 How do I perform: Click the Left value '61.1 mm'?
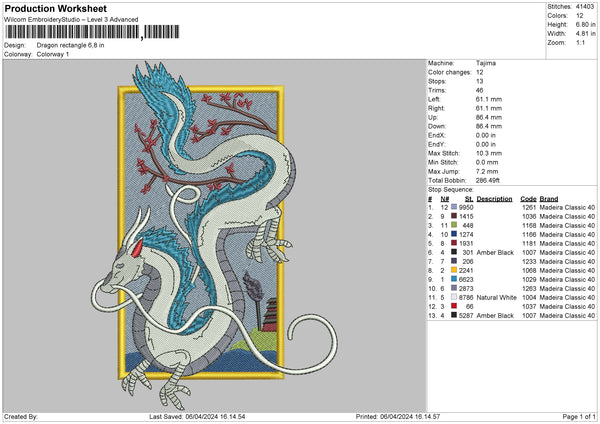click(x=489, y=99)
